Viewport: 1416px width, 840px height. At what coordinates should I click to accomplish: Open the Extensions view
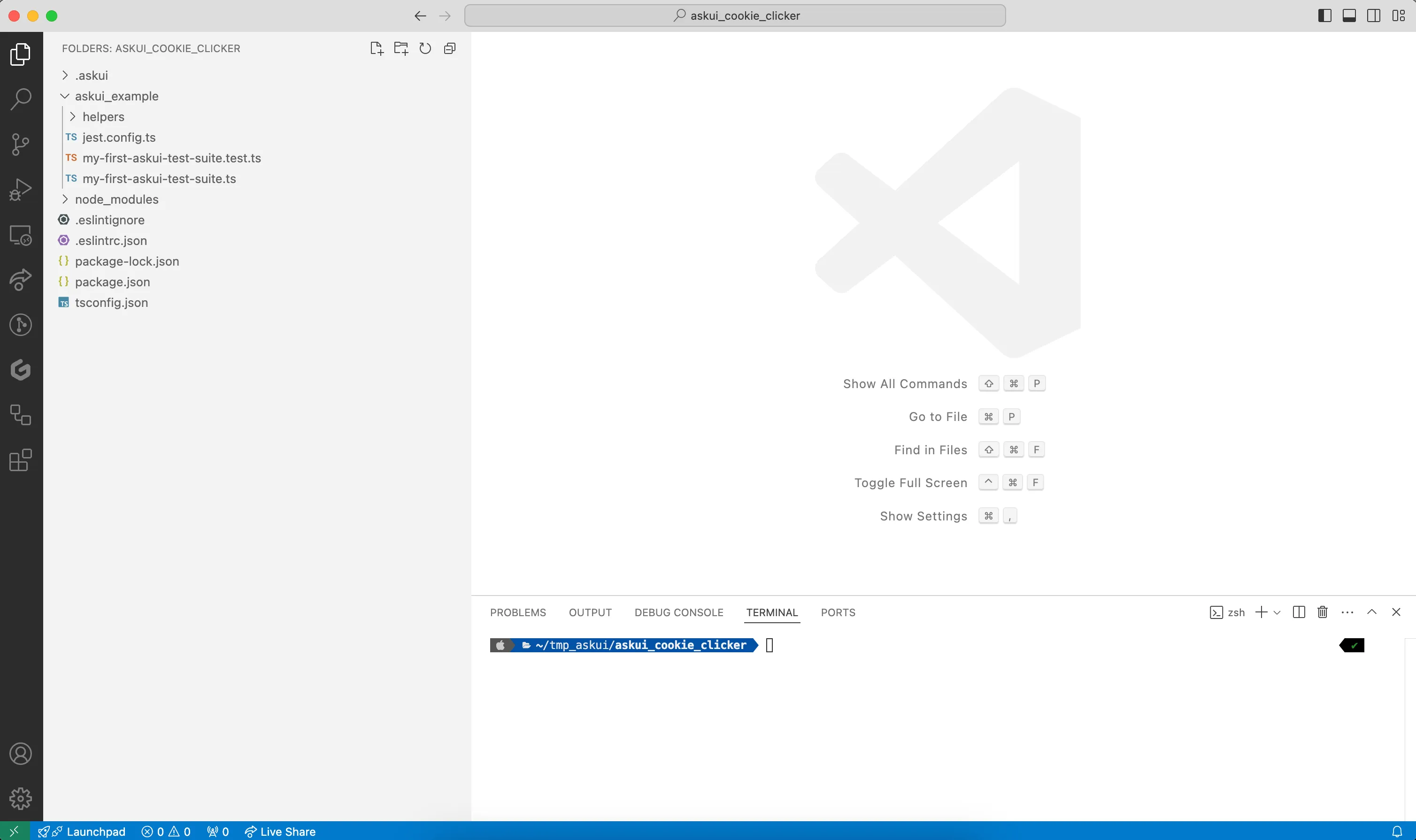click(21, 460)
